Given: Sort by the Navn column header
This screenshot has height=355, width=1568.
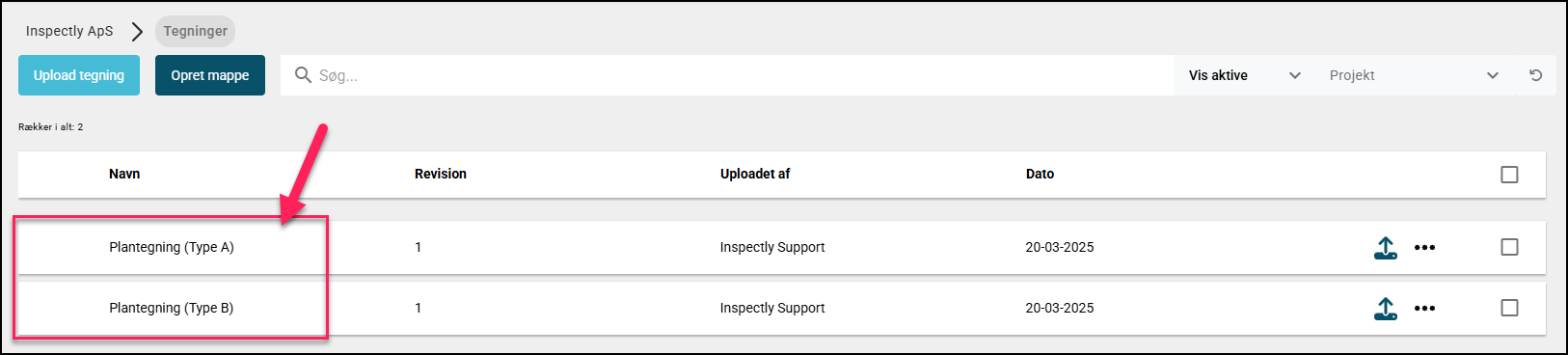Looking at the screenshot, I should click(124, 174).
